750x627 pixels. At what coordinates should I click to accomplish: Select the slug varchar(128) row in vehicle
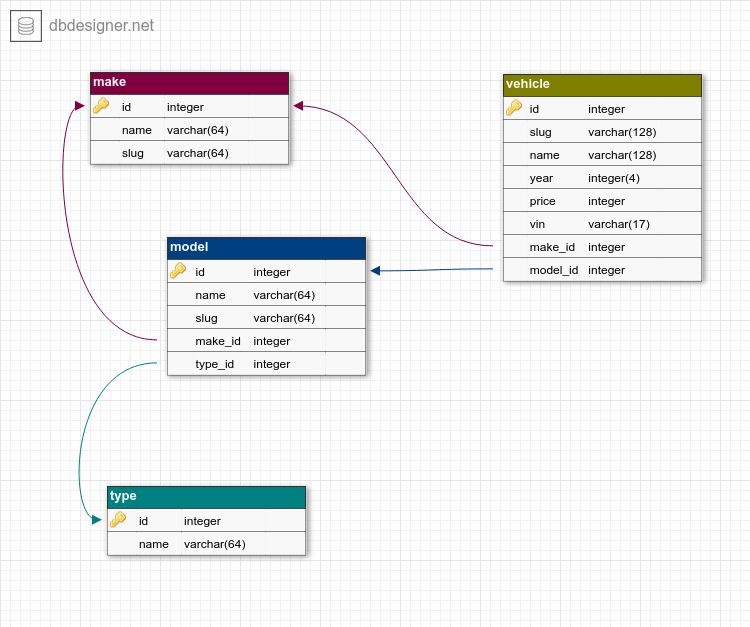[602, 132]
